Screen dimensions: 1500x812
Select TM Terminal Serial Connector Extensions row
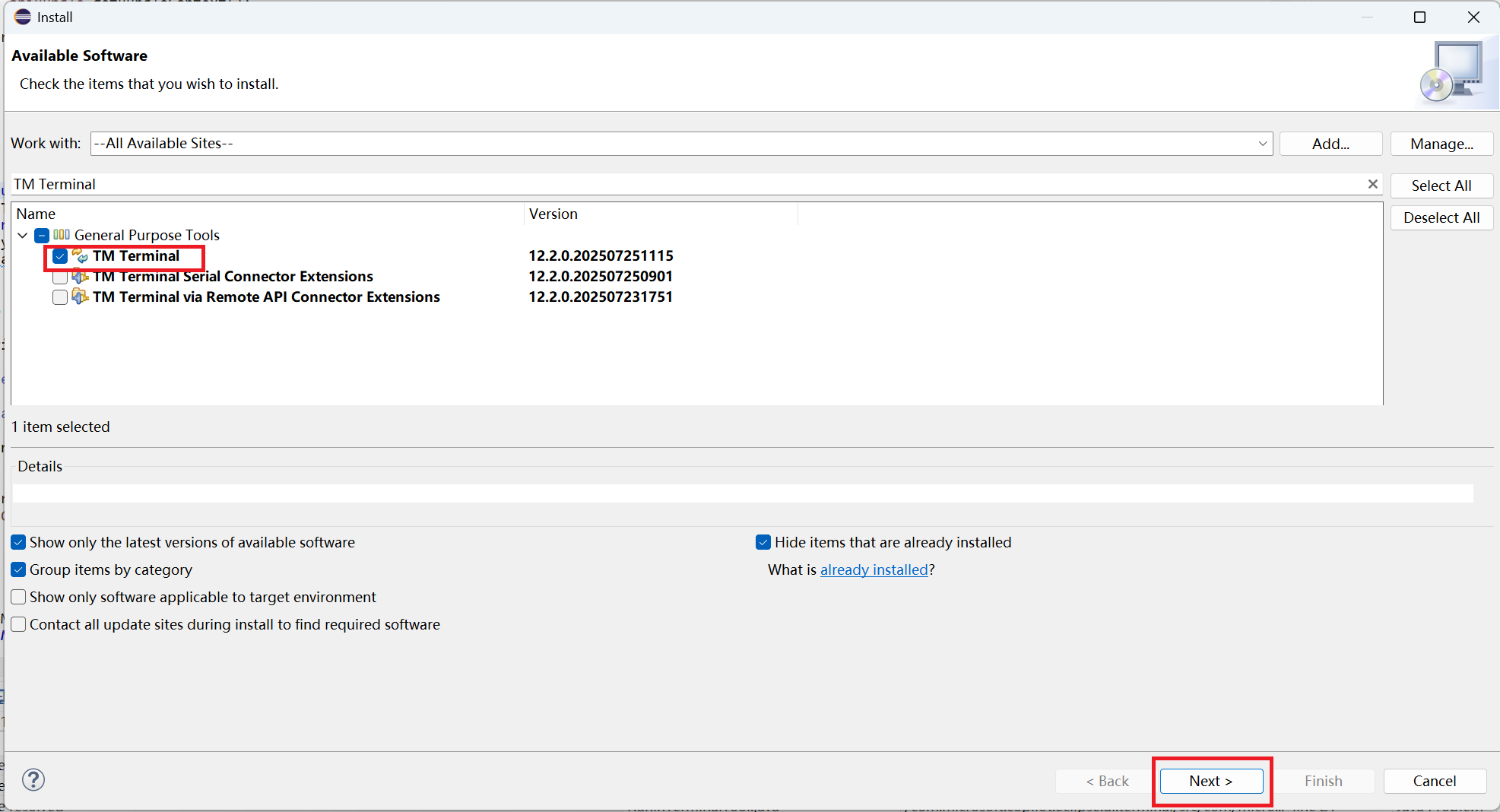pos(233,276)
